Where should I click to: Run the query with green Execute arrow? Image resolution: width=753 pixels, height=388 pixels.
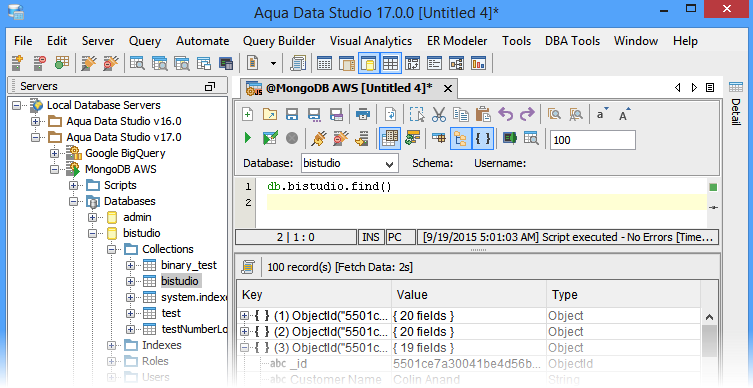[x=248, y=138]
